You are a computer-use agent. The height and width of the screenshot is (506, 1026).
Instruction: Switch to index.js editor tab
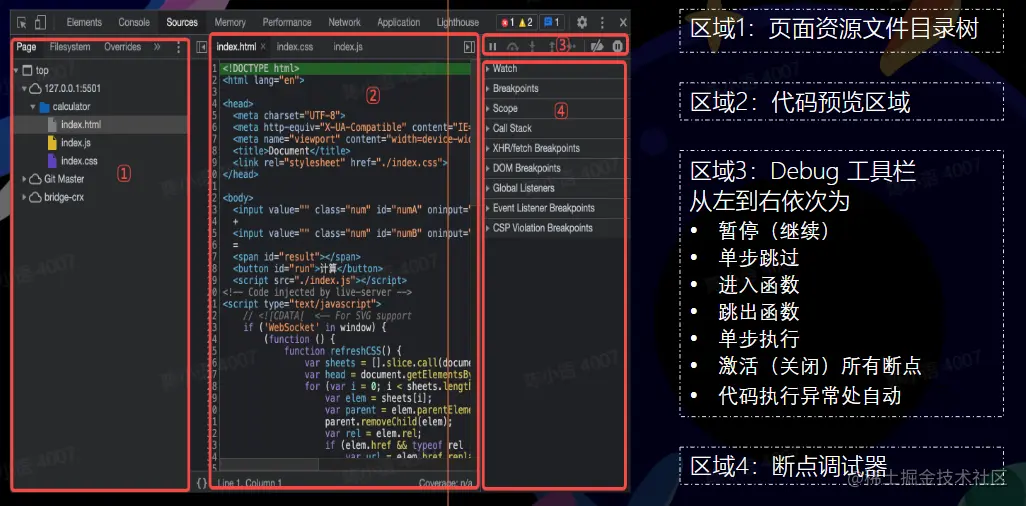coord(348,47)
